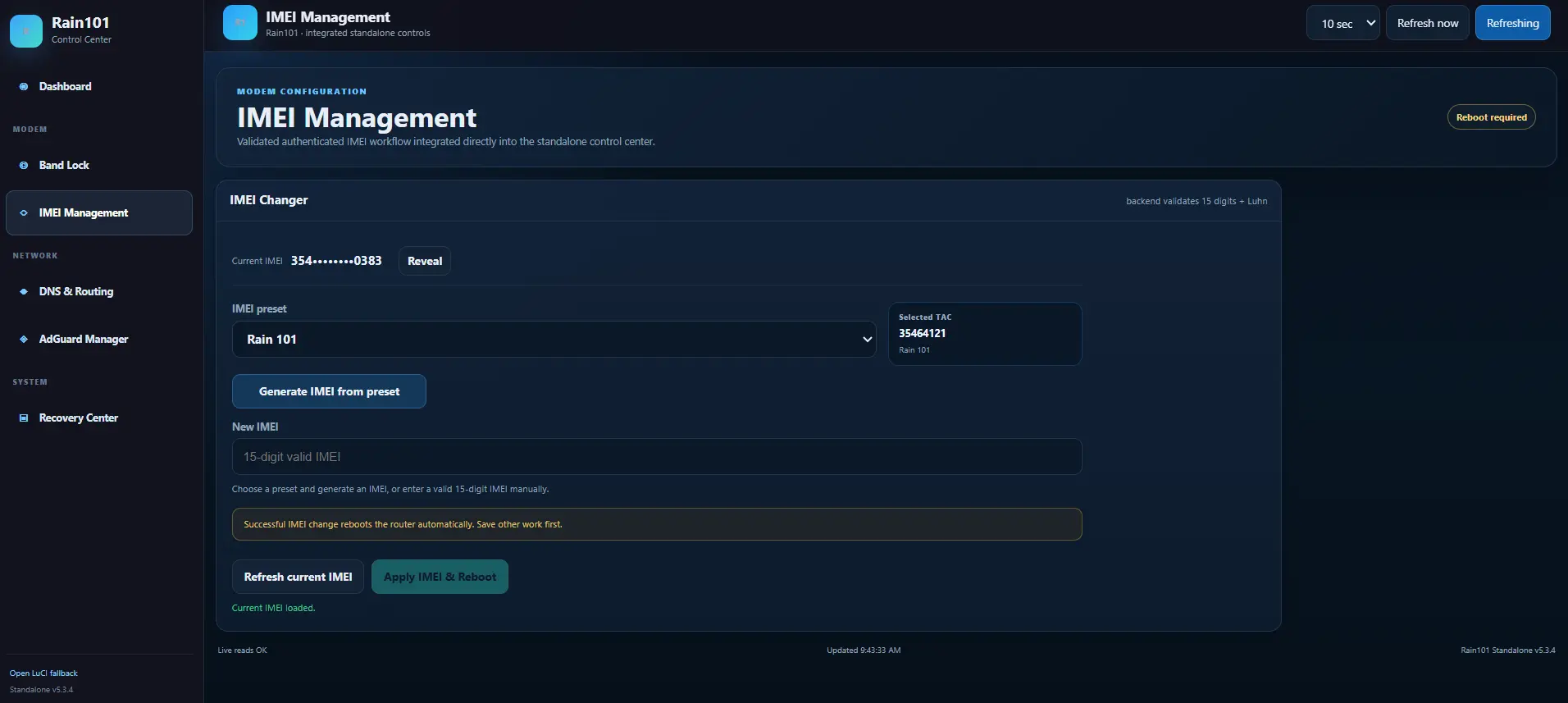The width and height of the screenshot is (1568, 703).
Task: Open LuCI fallback link
Action: [x=43, y=673]
